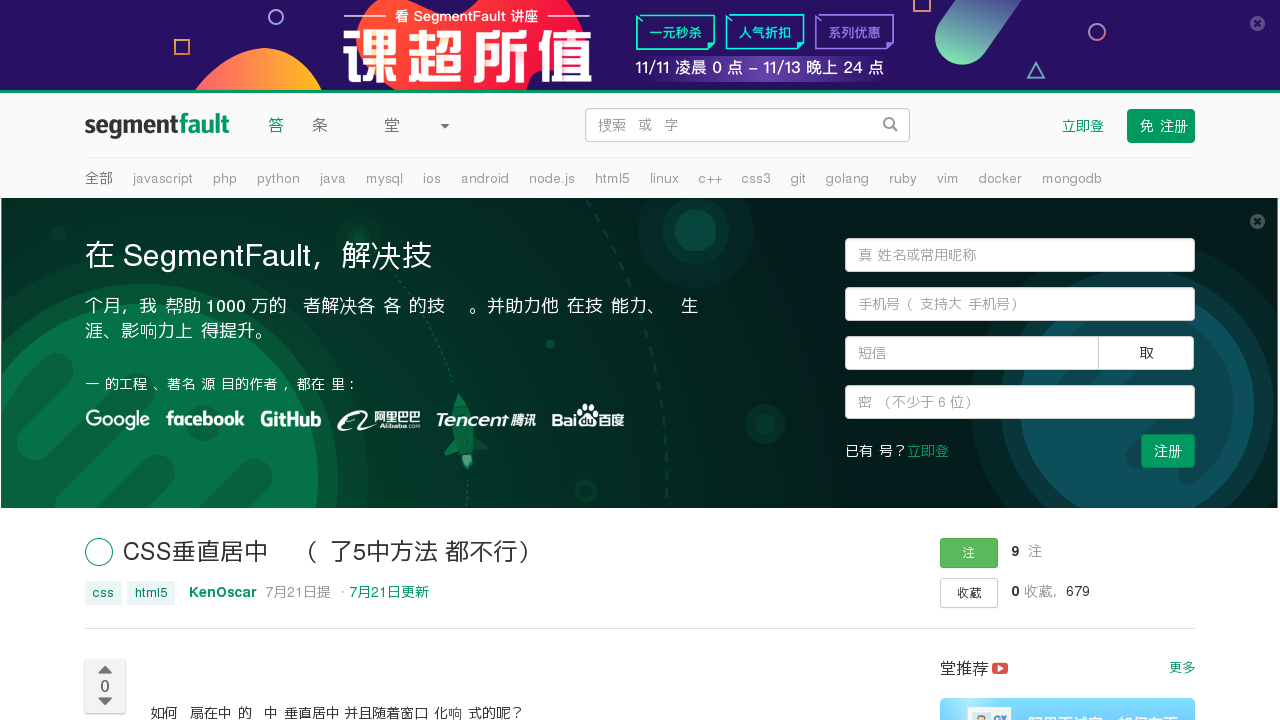Click the phone number field
The width and height of the screenshot is (1280, 720).
coord(1020,304)
